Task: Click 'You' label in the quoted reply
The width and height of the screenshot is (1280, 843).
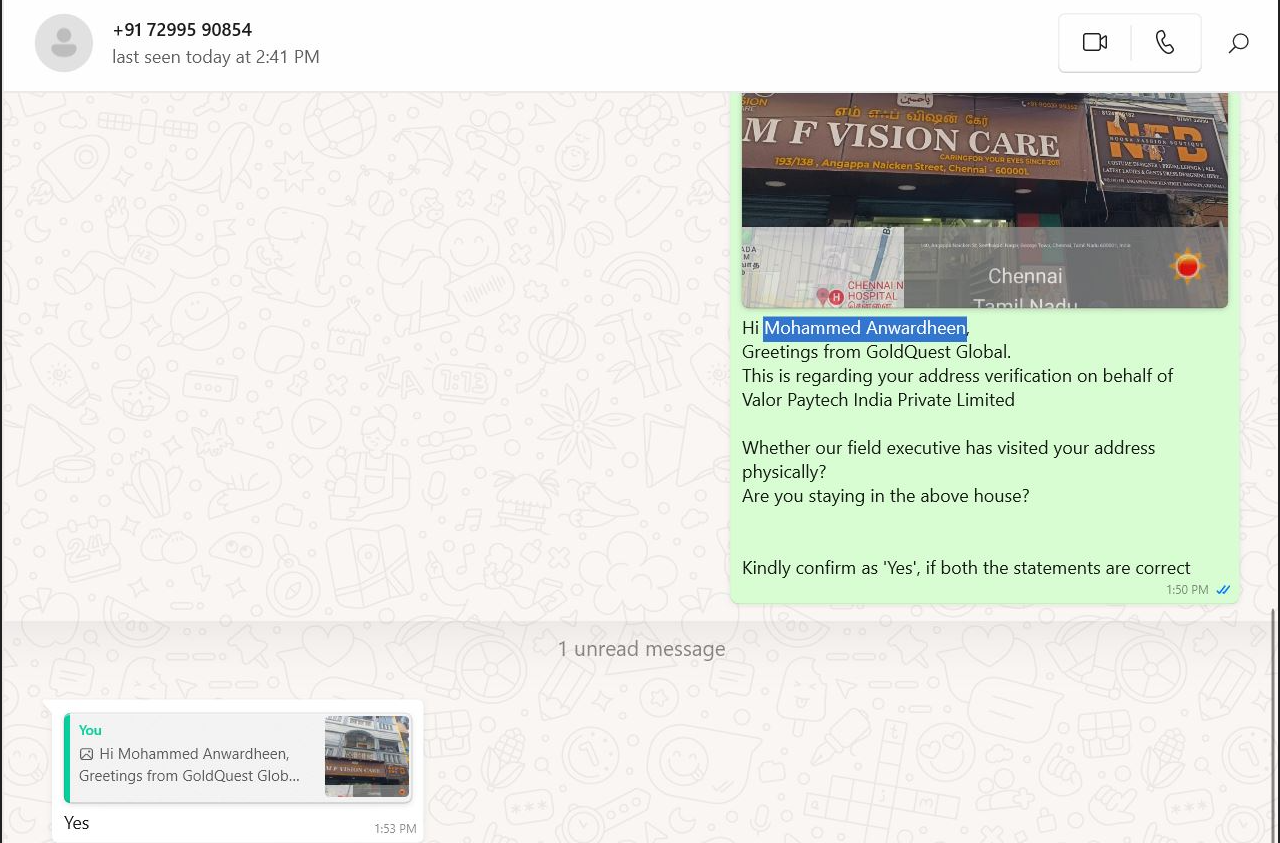Action: coord(90,730)
